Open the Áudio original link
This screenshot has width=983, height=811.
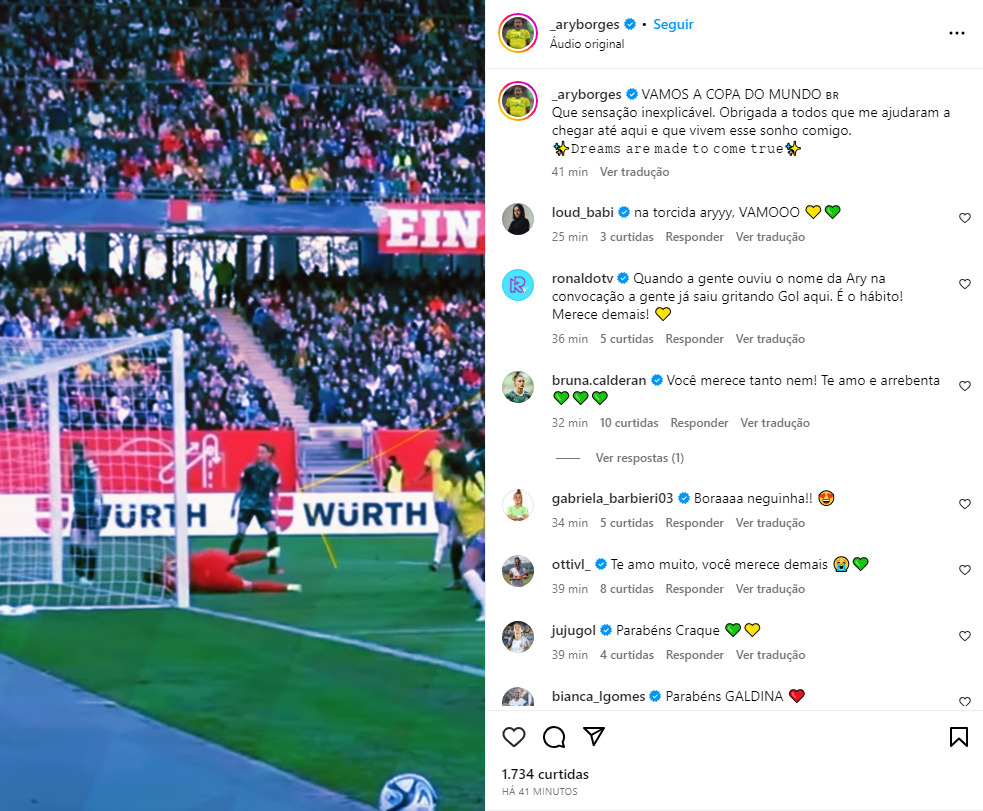(x=587, y=44)
